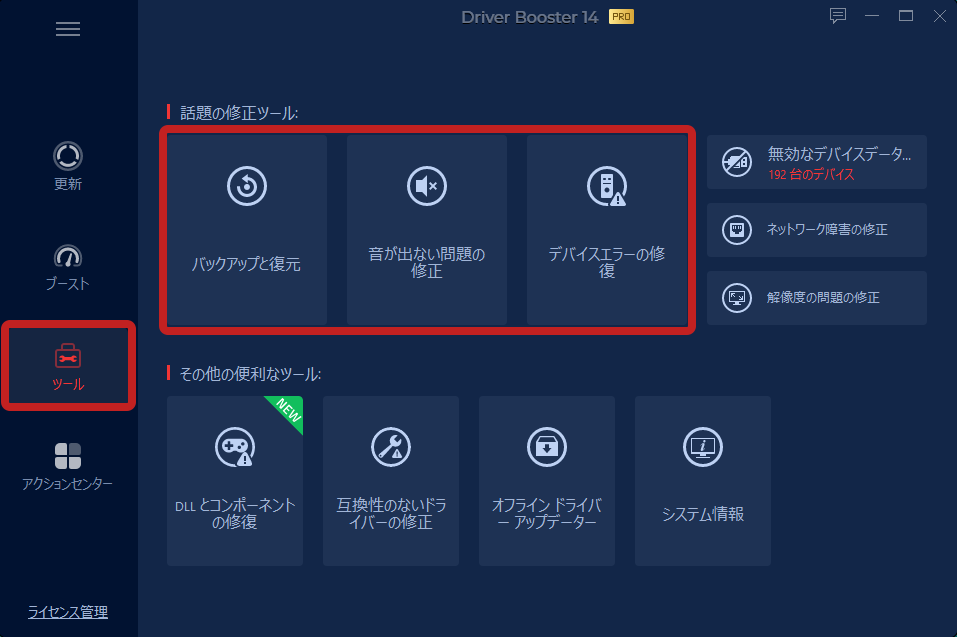
Task: Open DLL とコンポーネントの修復 tile label
Action: [235, 514]
